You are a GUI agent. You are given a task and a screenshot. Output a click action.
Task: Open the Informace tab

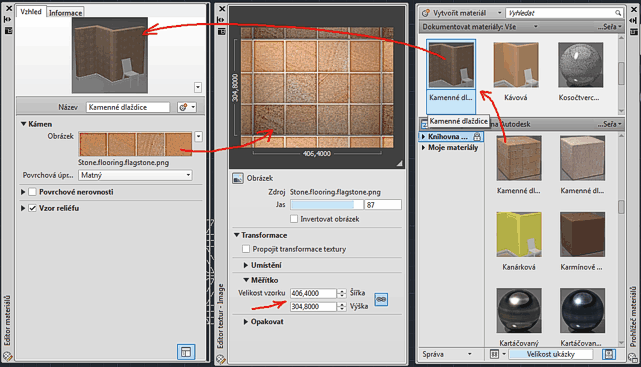click(65, 13)
